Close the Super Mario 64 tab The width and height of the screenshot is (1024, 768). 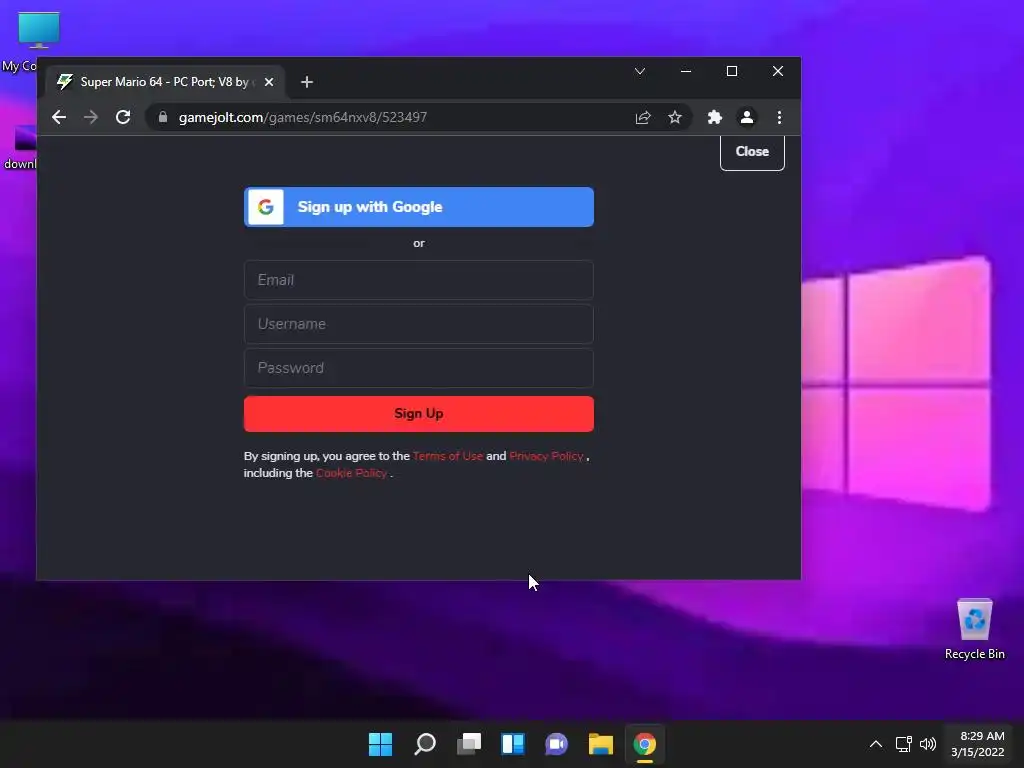268,82
